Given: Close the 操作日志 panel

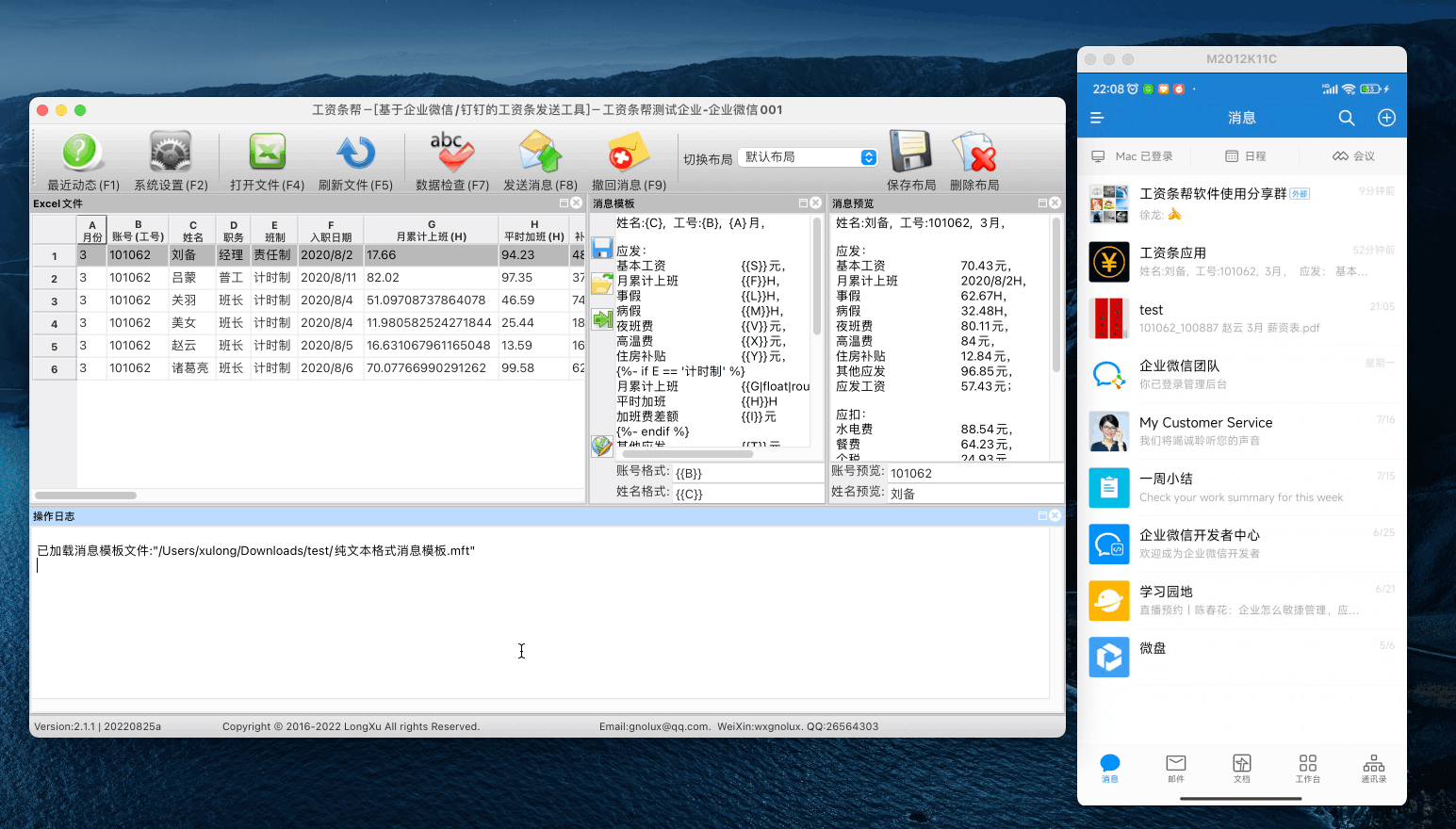Looking at the screenshot, I should (1055, 516).
